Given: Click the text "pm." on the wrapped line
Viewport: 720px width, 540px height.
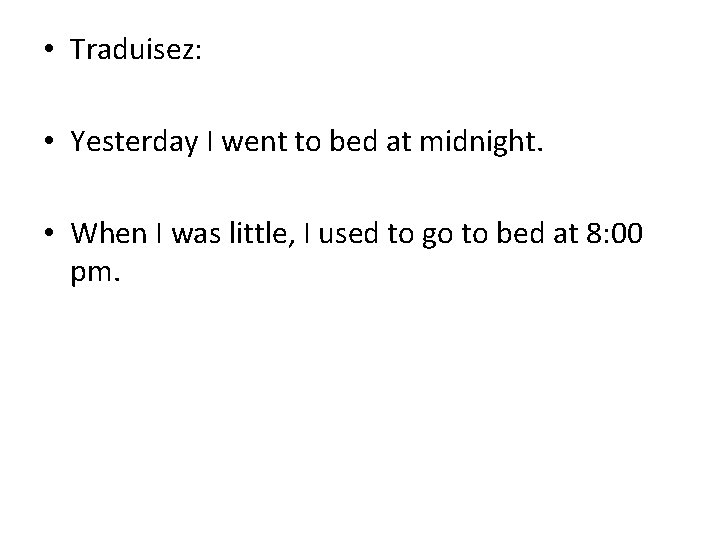Looking at the screenshot, I should click(x=96, y=274).
